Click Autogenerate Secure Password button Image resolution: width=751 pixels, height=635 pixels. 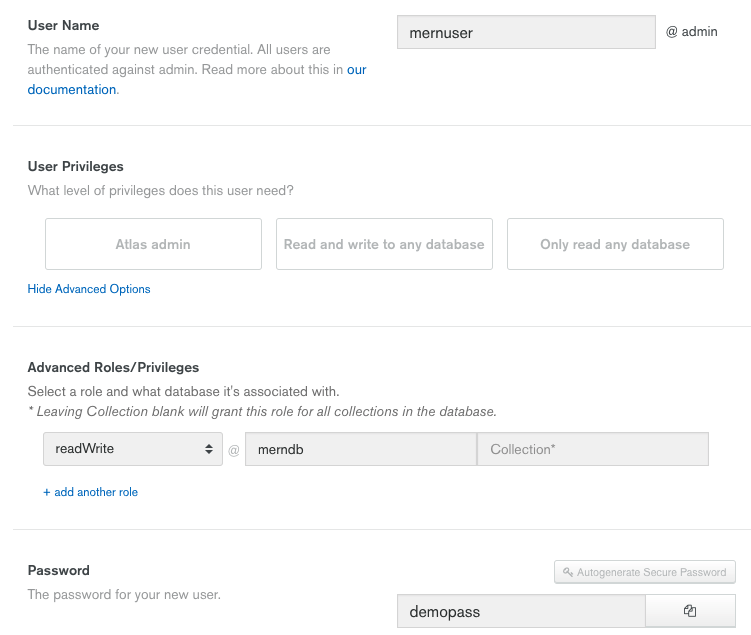point(645,572)
